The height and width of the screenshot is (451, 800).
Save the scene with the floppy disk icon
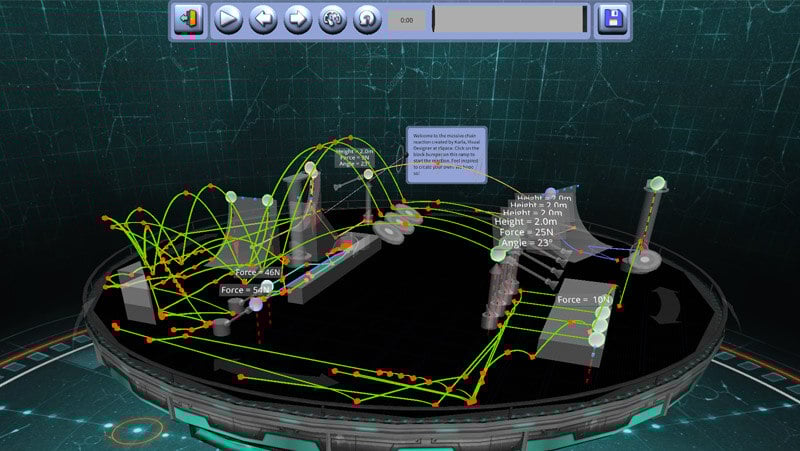point(613,19)
